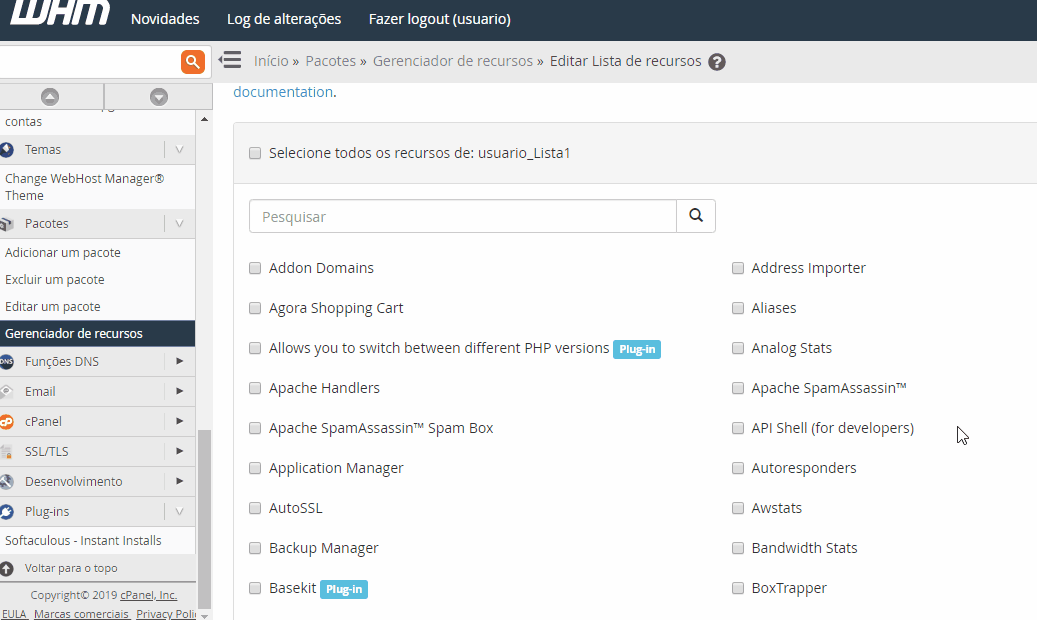Open Novidades in top navigation
The width and height of the screenshot is (1037, 620).
165,19
